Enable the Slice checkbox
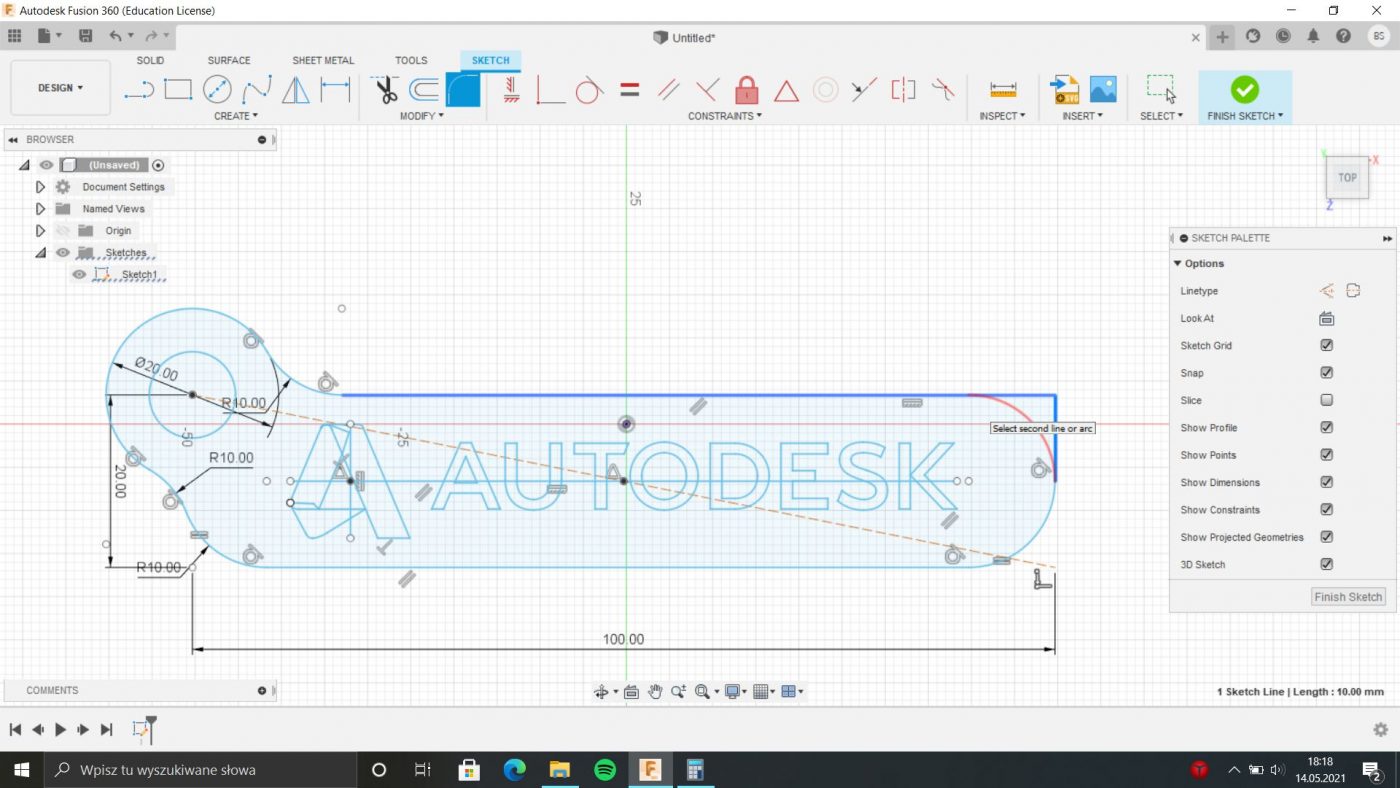 click(x=1326, y=400)
